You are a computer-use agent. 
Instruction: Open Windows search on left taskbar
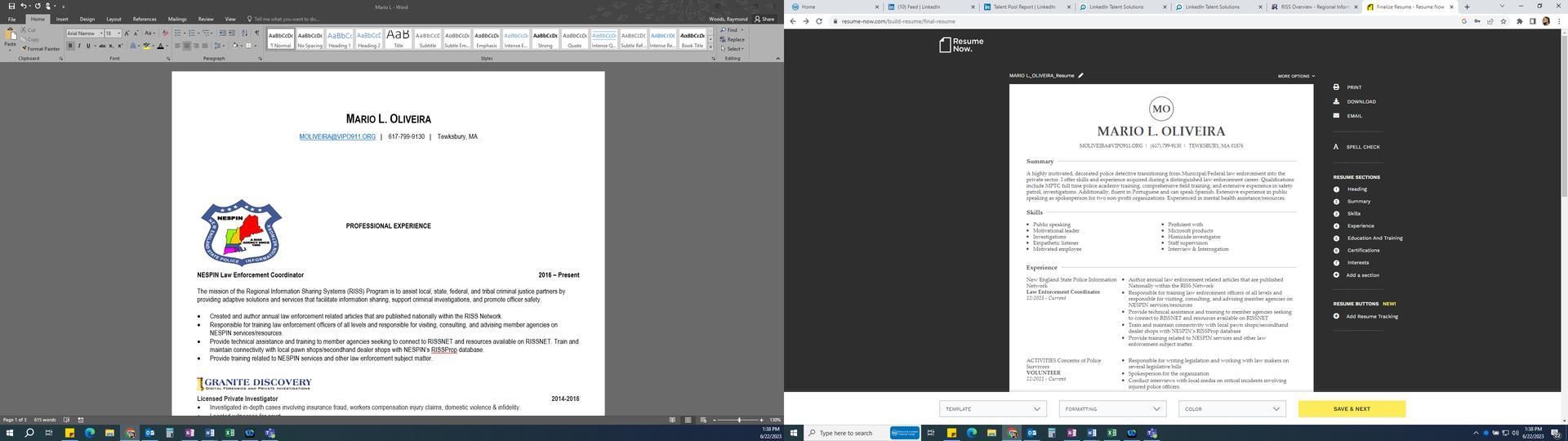click(x=29, y=433)
